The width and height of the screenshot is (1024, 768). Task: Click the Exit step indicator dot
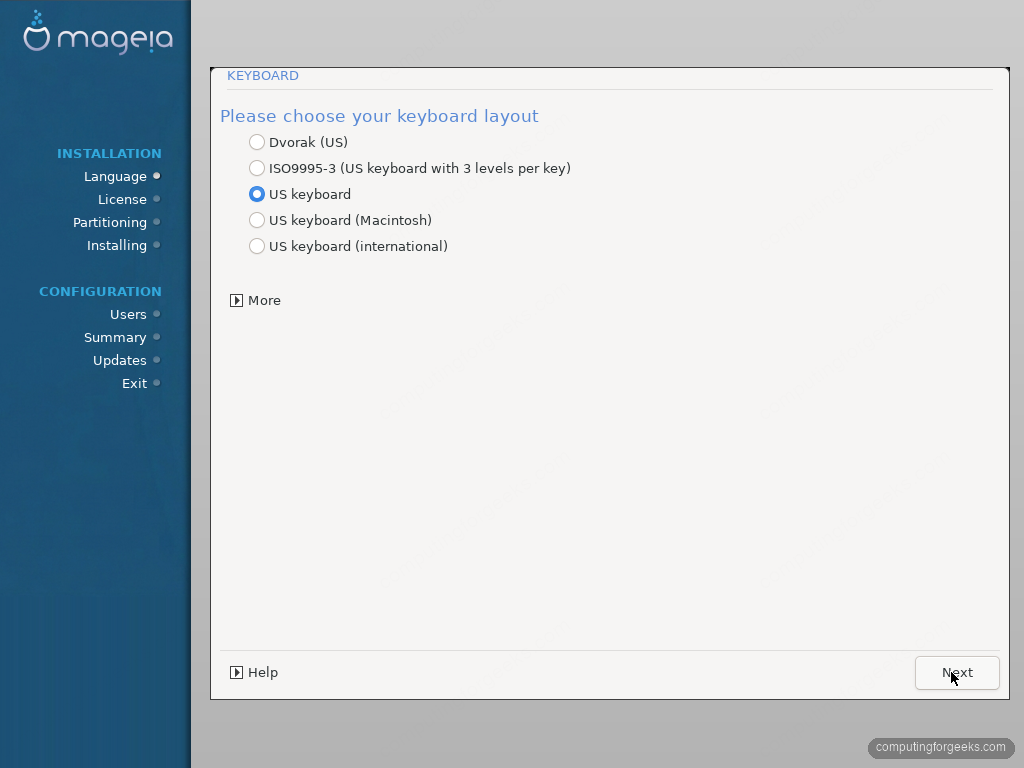[x=157, y=383]
